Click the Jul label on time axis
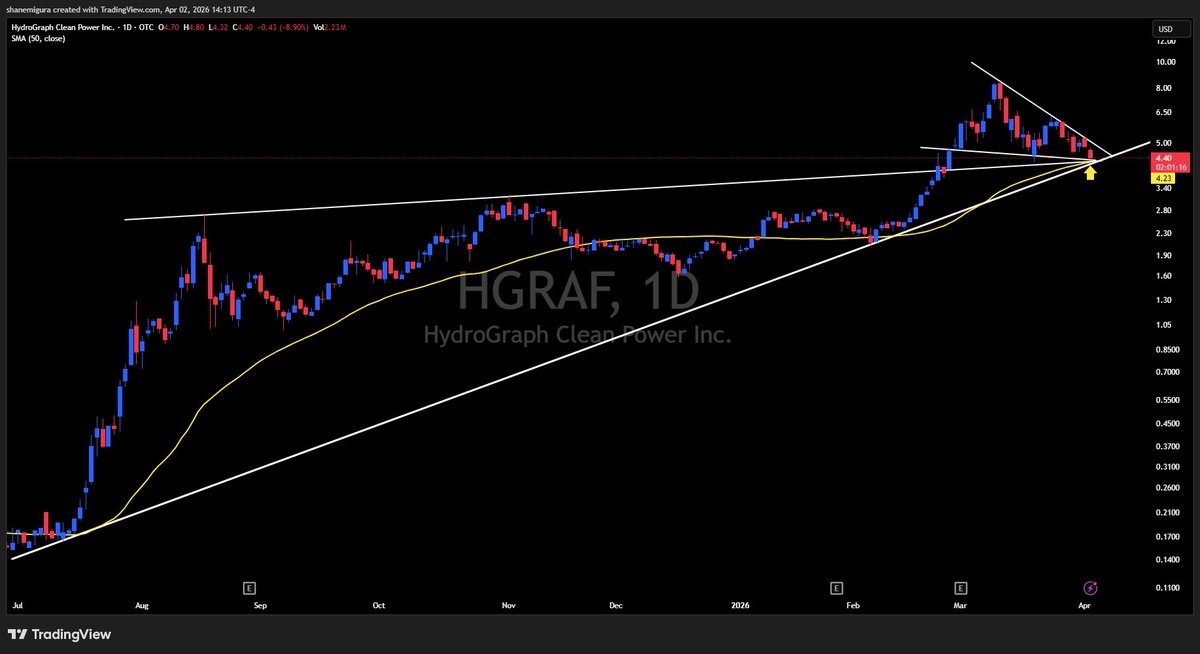This screenshot has width=1200, height=654. click(16, 606)
